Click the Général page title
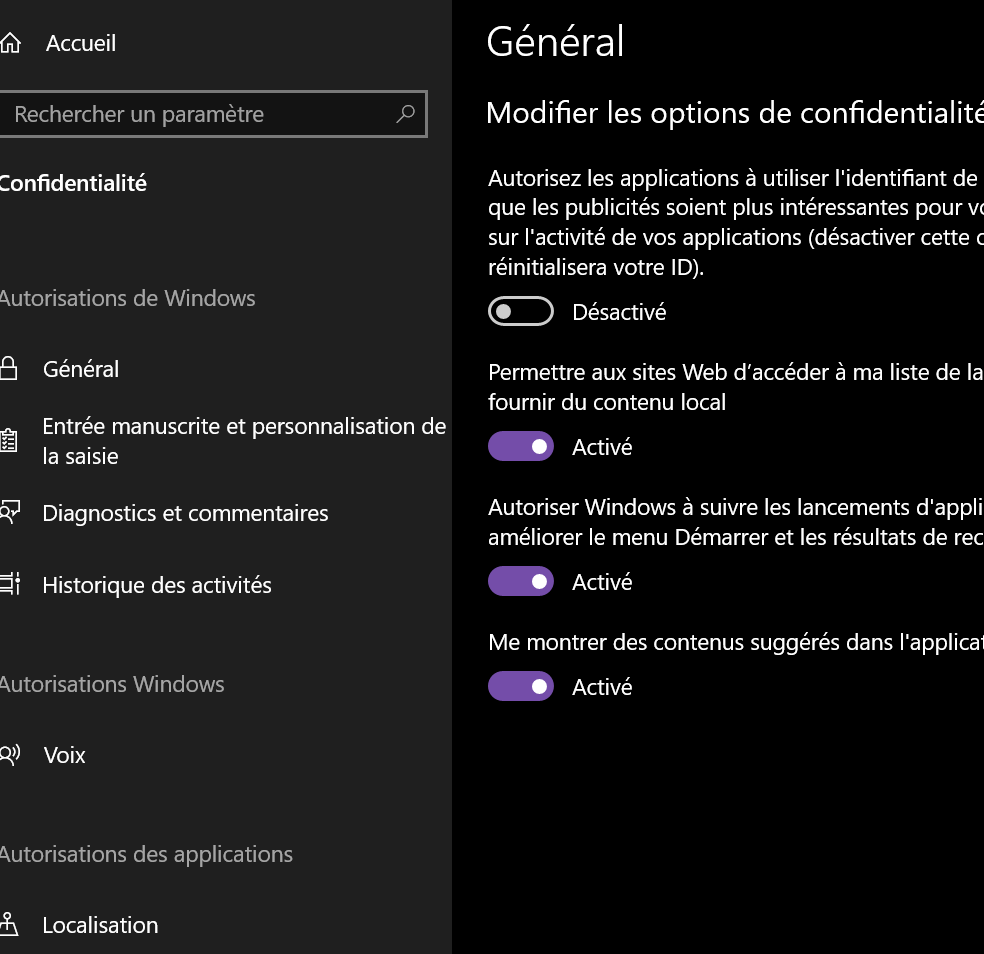 click(555, 42)
